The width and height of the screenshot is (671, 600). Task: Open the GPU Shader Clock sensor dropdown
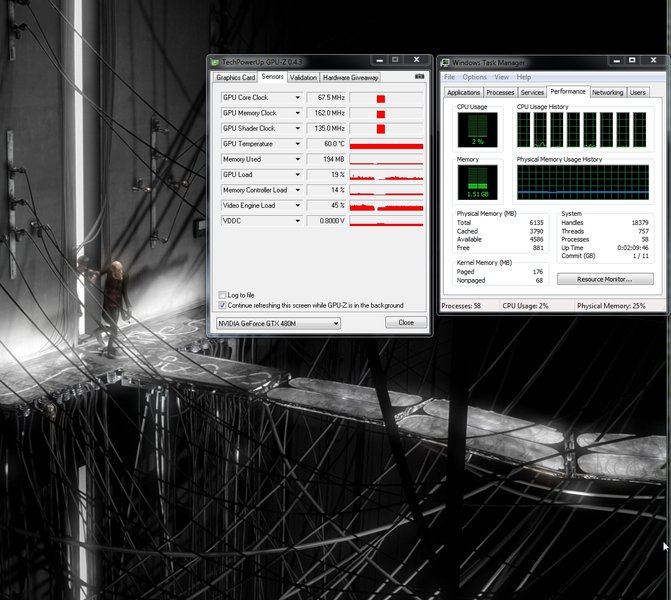[x=298, y=128]
